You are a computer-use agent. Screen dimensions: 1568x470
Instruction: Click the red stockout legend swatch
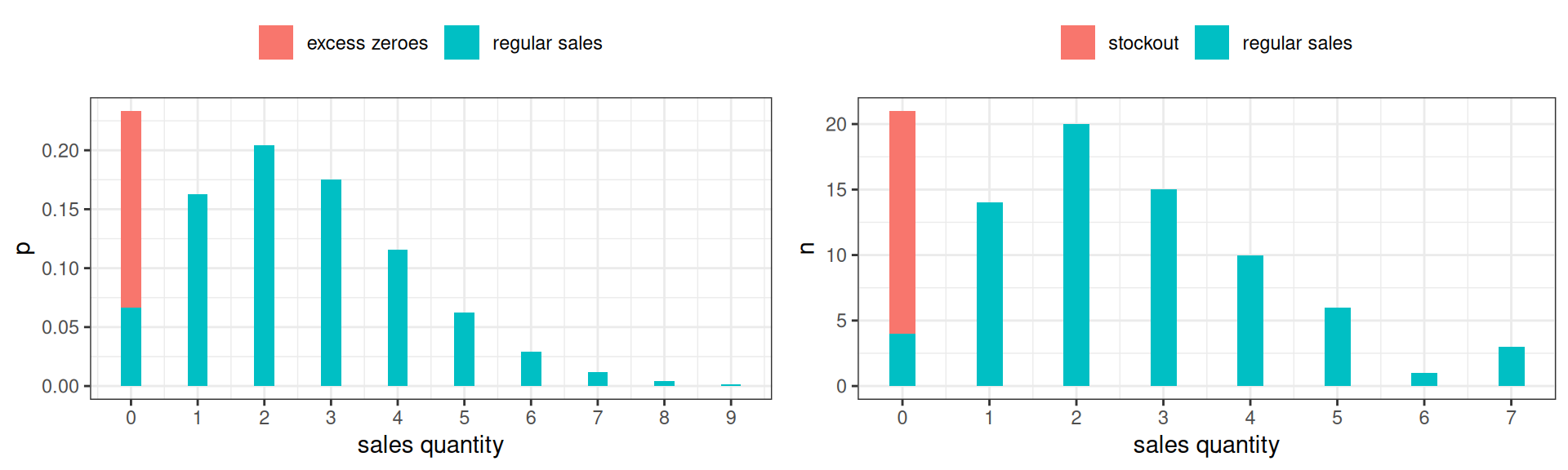pyautogui.click(x=1077, y=42)
